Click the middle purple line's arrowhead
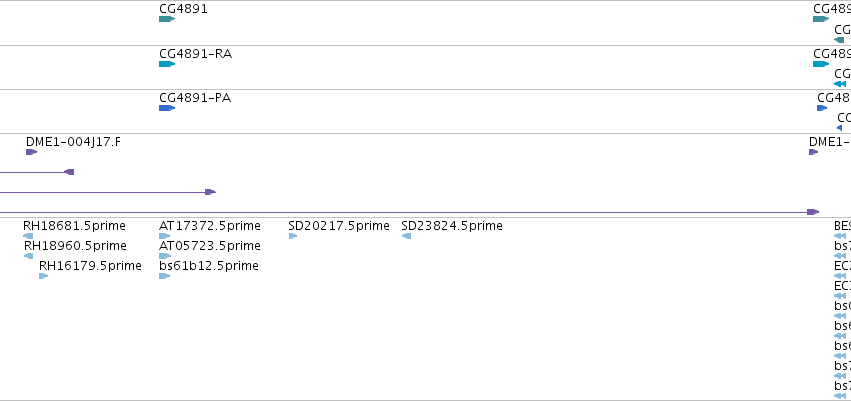 point(210,192)
